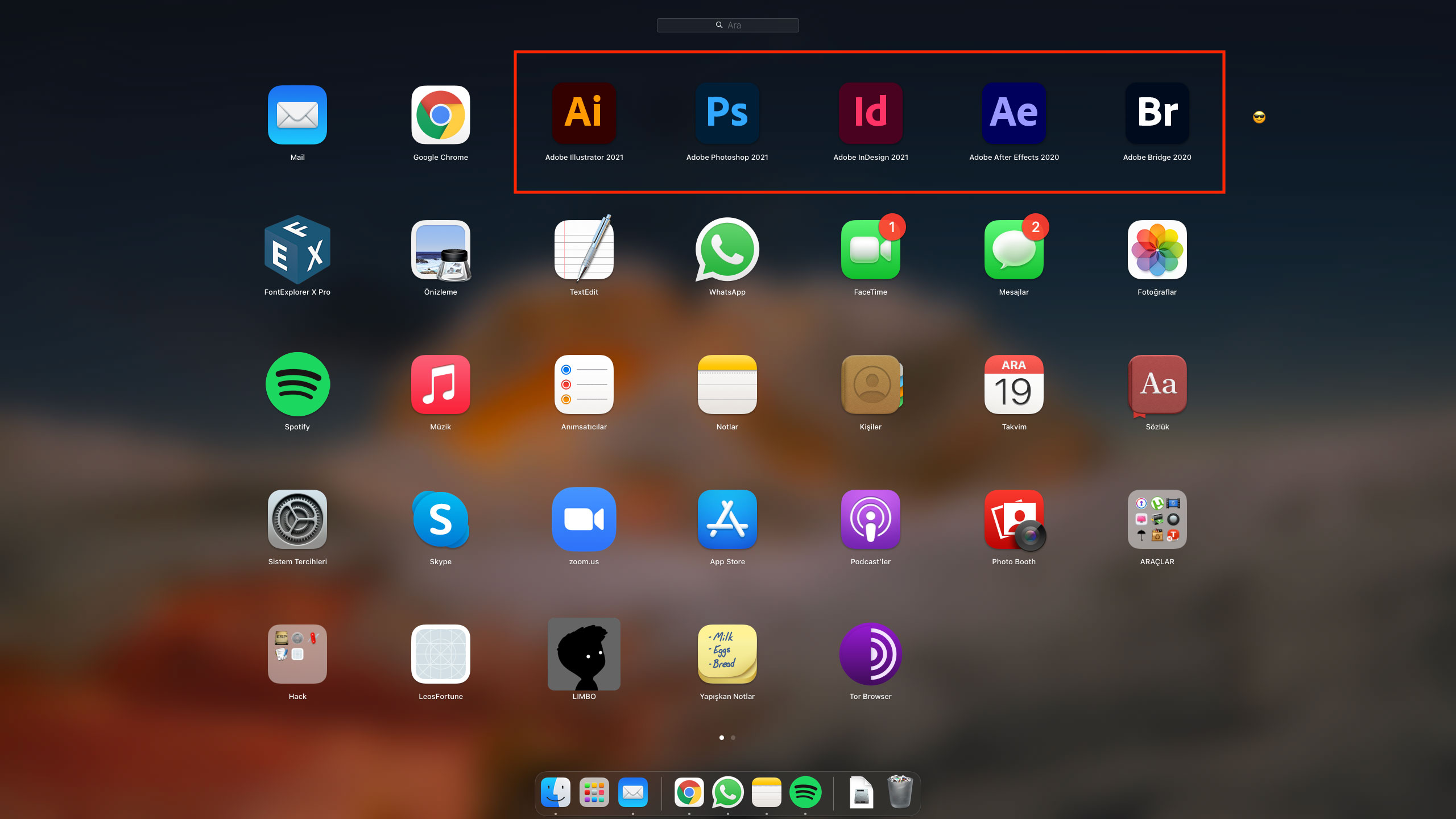The height and width of the screenshot is (819, 1456).
Task: Launch Adobe Photoshop 2021
Action: click(727, 113)
